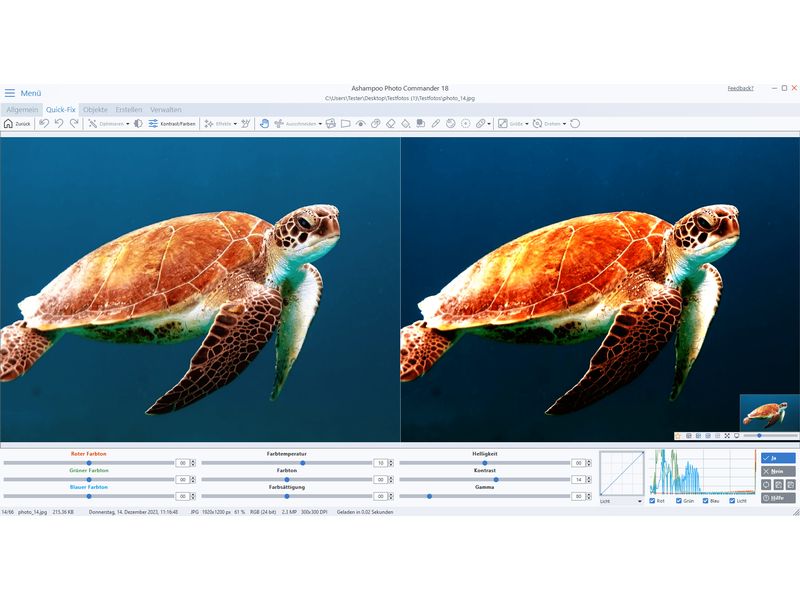Expand the Ausschneiden dropdown arrow
The image size is (800, 600).
click(x=320, y=124)
